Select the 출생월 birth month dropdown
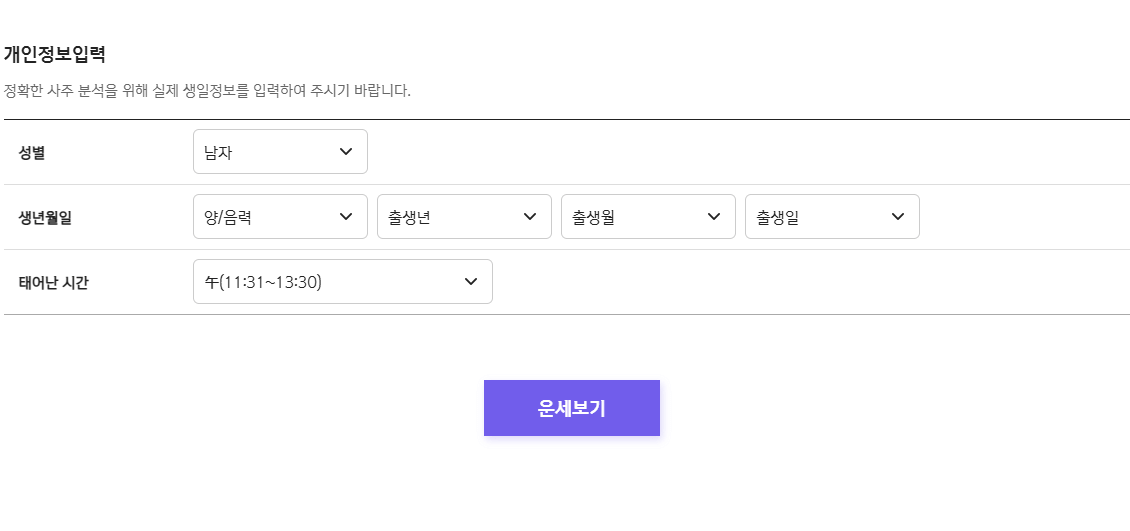 (x=638, y=217)
